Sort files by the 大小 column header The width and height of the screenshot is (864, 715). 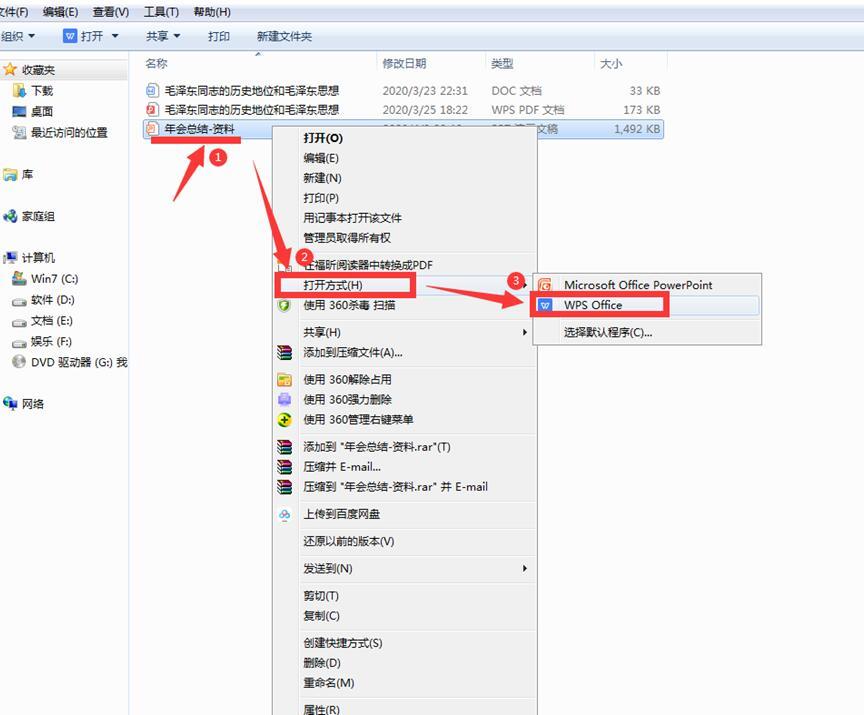(x=630, y=63)
